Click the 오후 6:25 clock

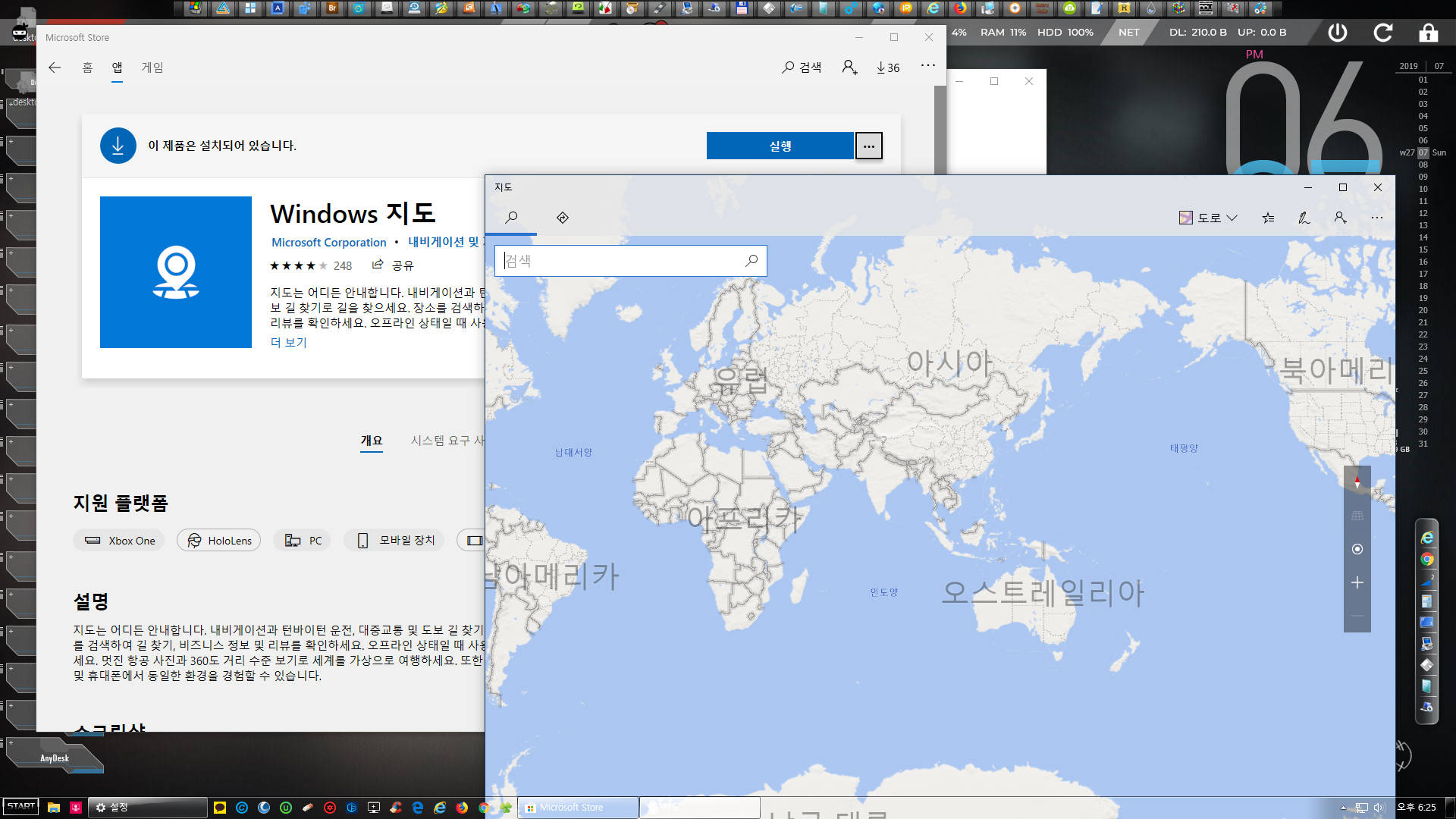1417,808
